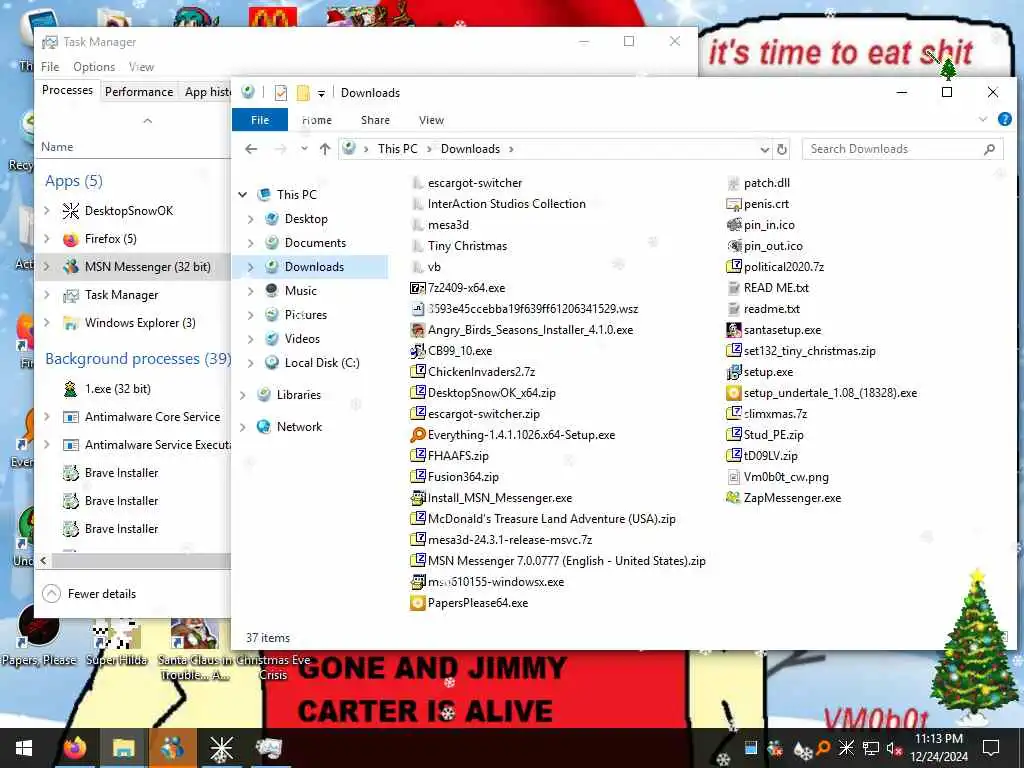Select Everything-1.4.1.1026.x64-Setup.exe icon
The image size is (1024, 768).
pos(417,435)
